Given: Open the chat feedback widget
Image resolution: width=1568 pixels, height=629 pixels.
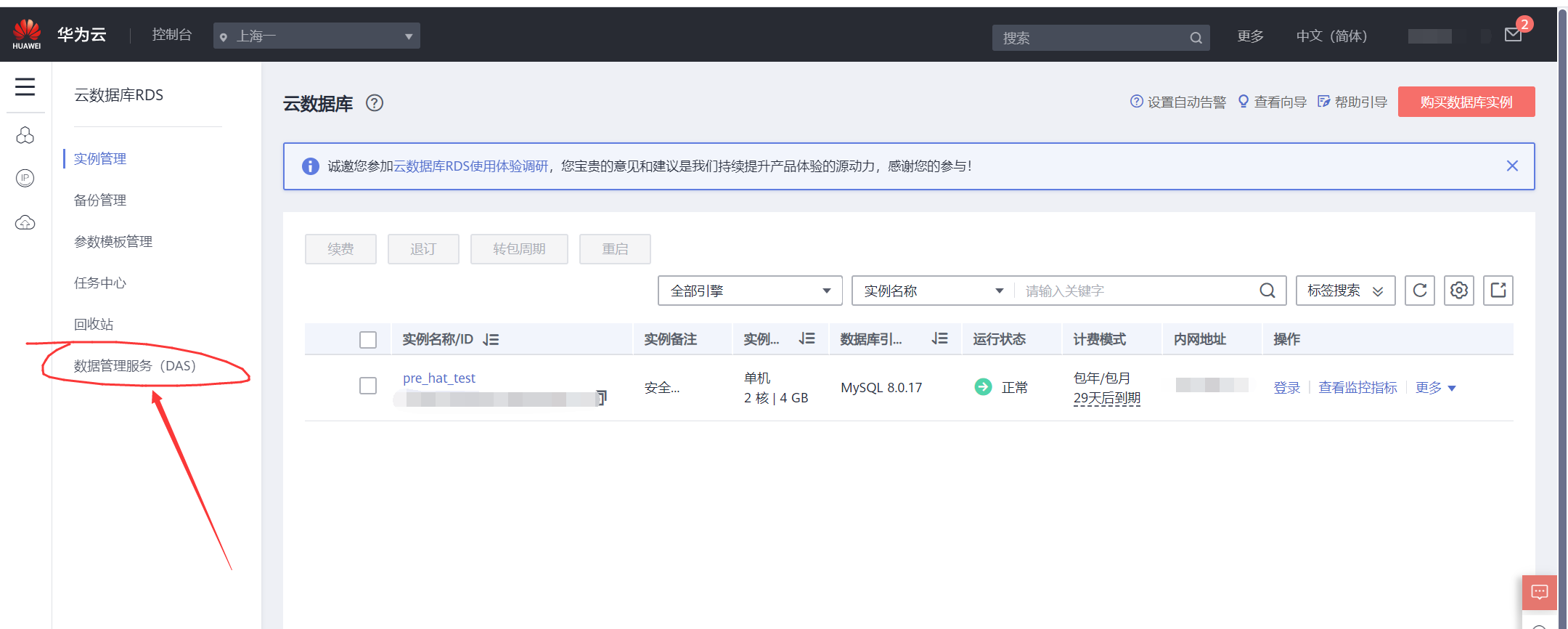Looking at the screenshot, I should pyautogui.click(x=1540, y=592).
